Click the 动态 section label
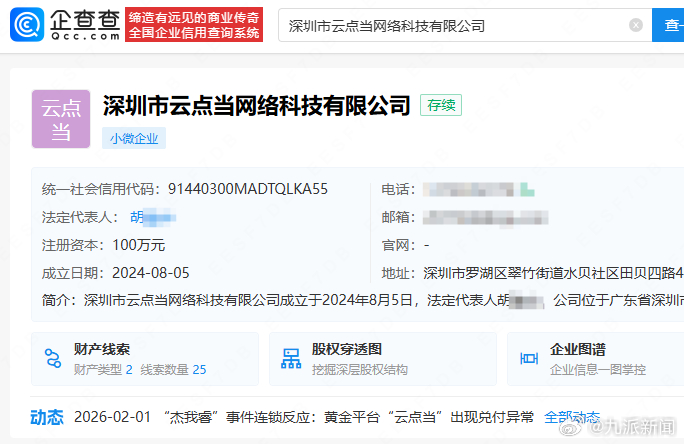 point(47,417)
